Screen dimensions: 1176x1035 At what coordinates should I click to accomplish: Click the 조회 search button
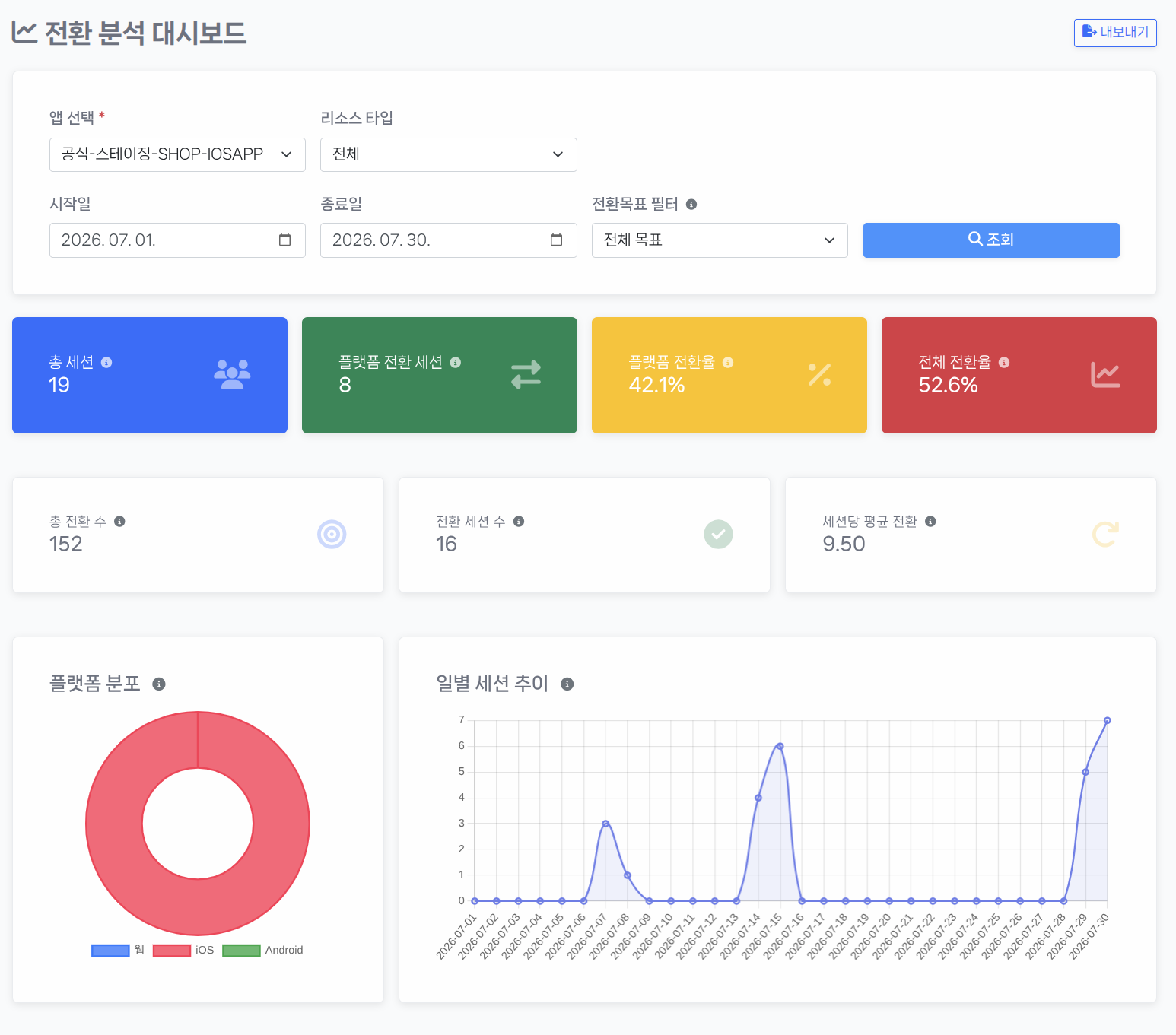991,240
